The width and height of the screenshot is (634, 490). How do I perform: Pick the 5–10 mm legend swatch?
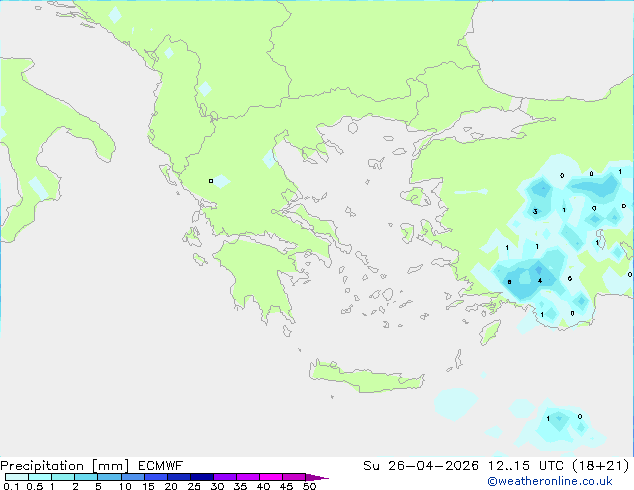pyautogui.click(x=109, y=477)
